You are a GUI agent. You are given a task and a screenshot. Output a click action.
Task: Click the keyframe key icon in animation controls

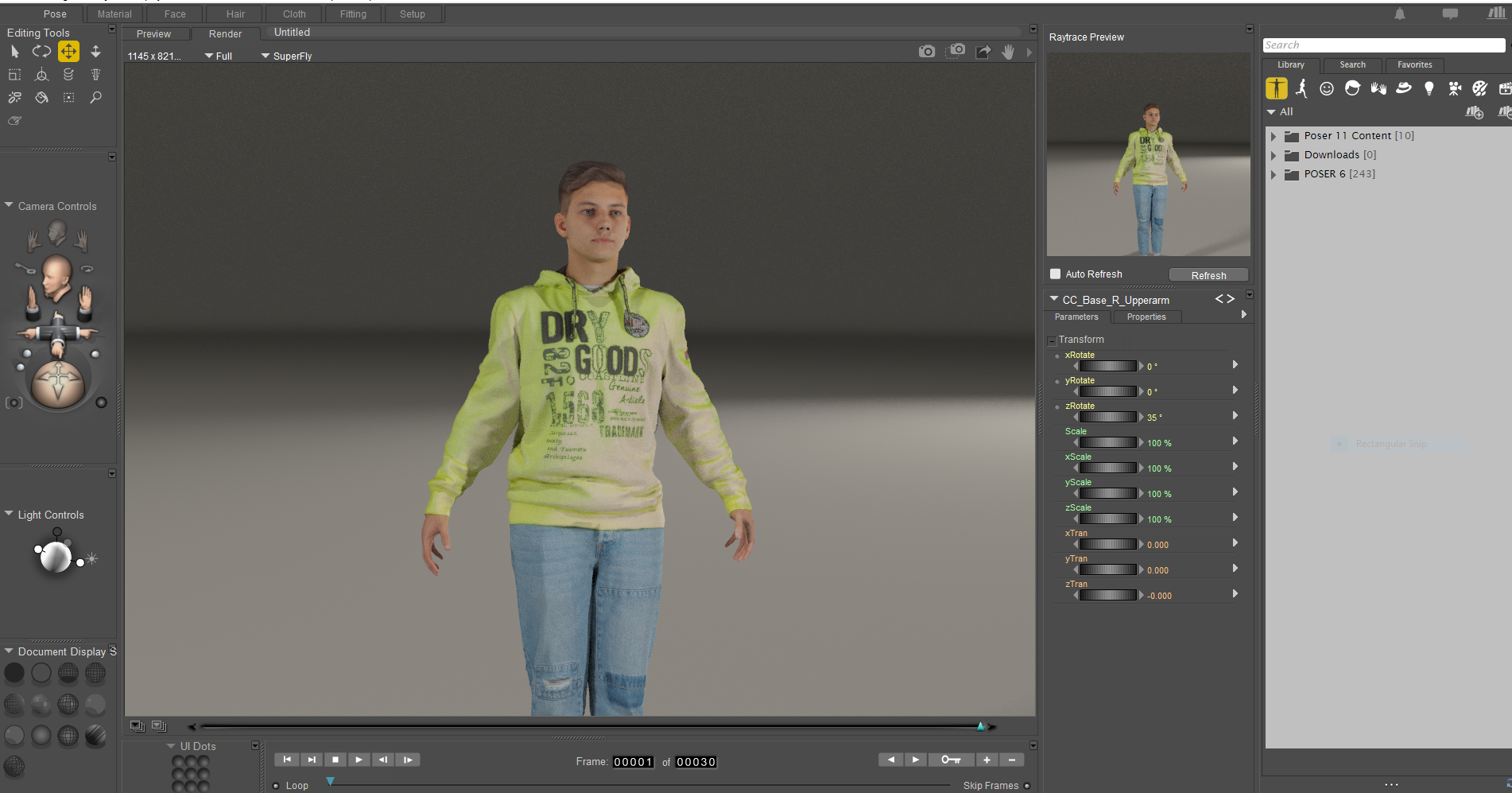pos(952,760)
